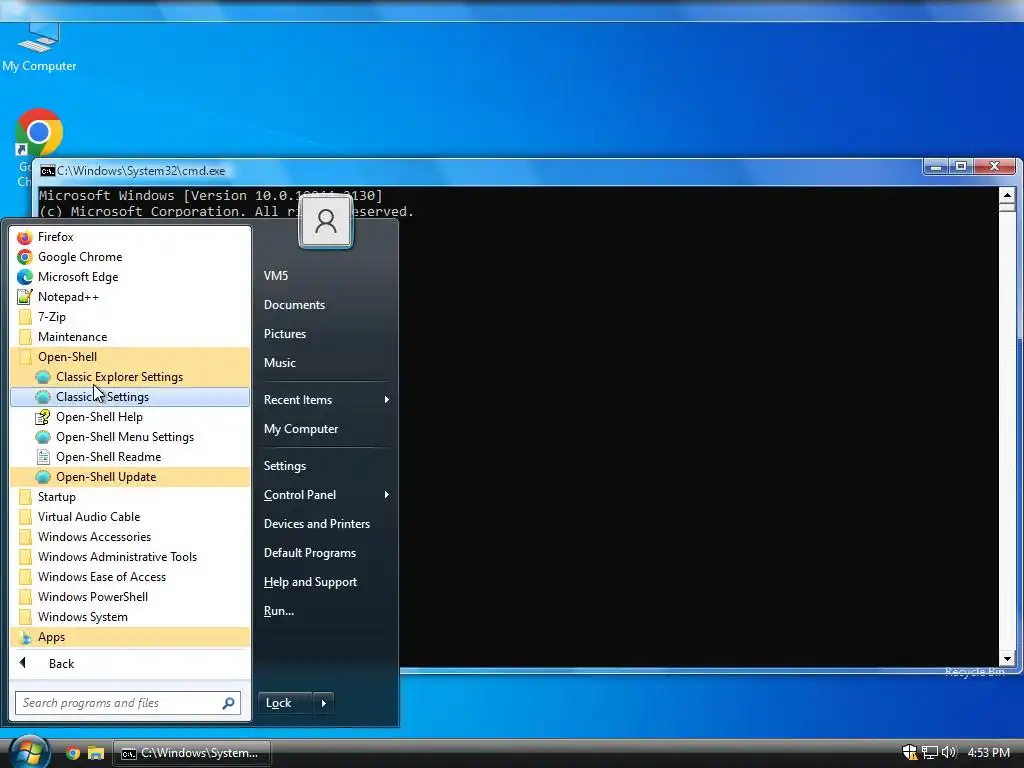Open the highlighted Classic Settings entry

(x=130, y=397)
